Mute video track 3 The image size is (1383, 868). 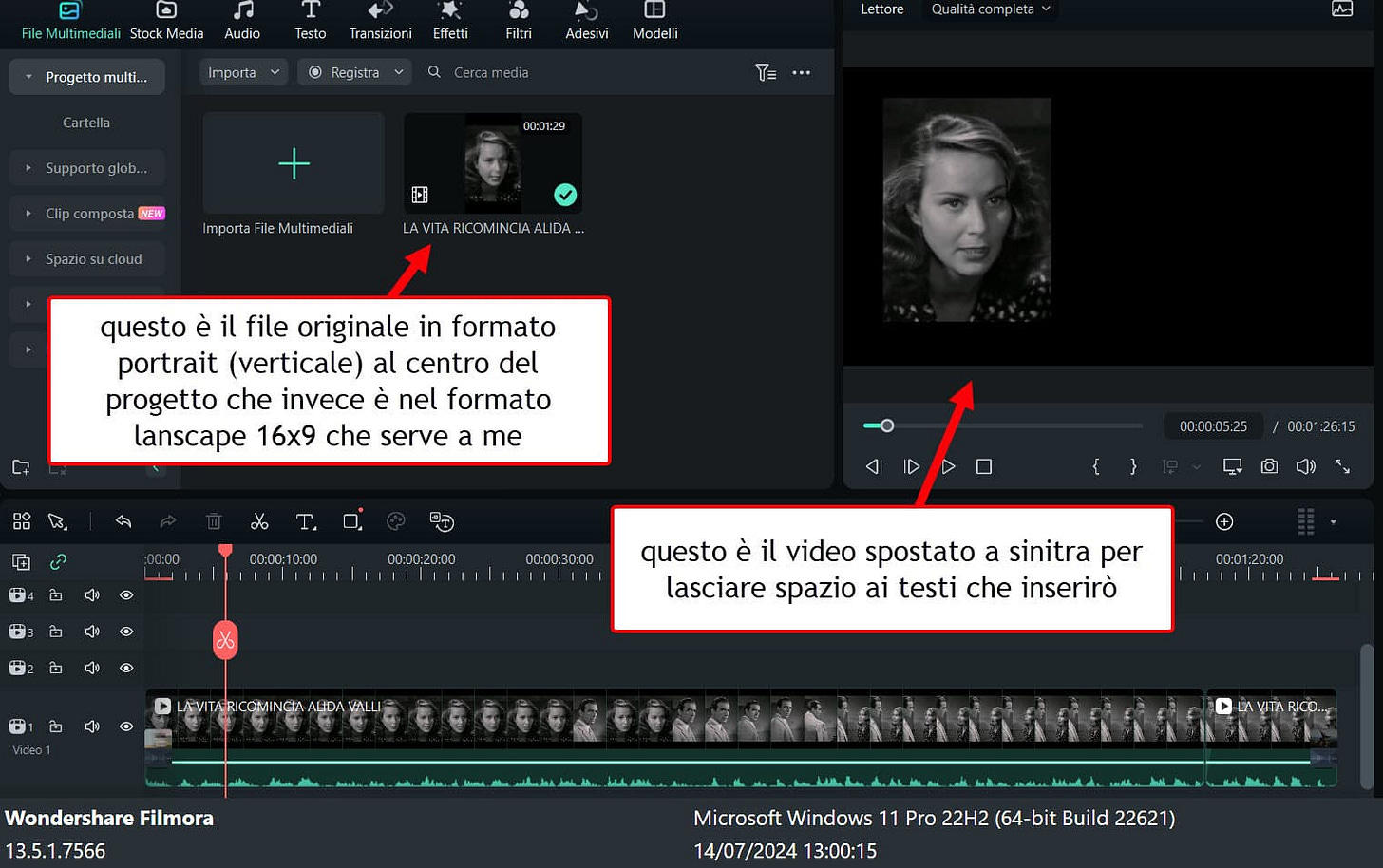(x=92, y=632)
